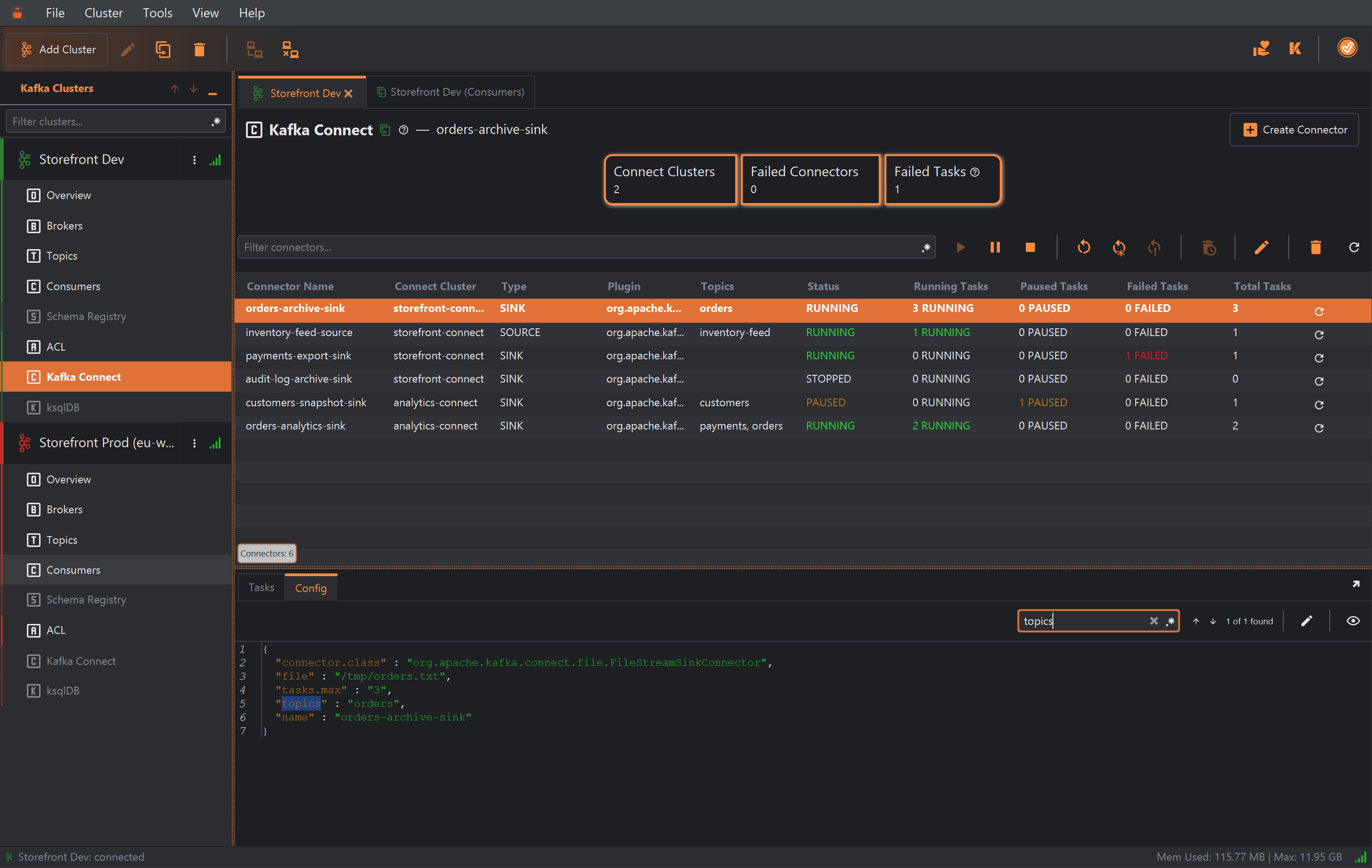Switch to the Tasks tab

coord(261,587)
